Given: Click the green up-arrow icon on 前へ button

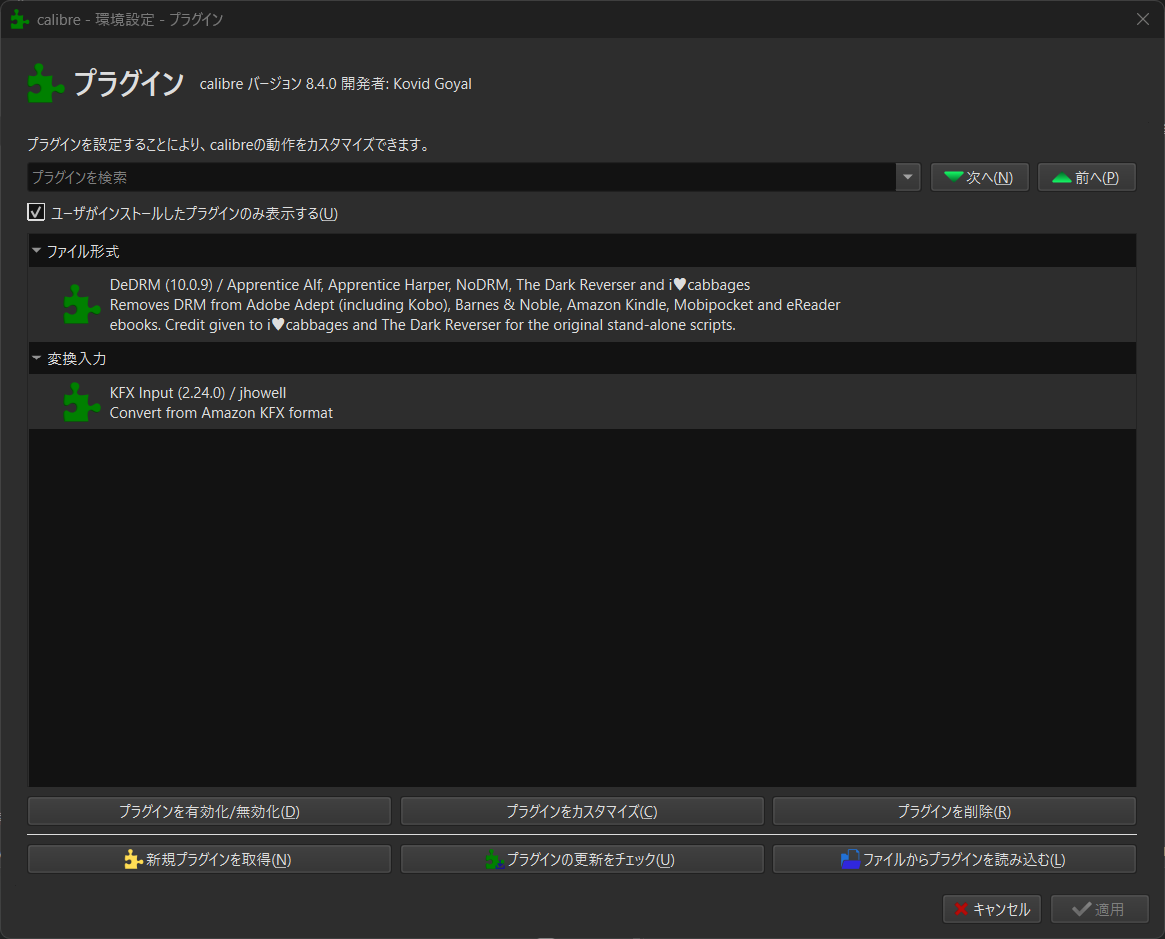Looking at the screenshot, I should pos(1062,176).
